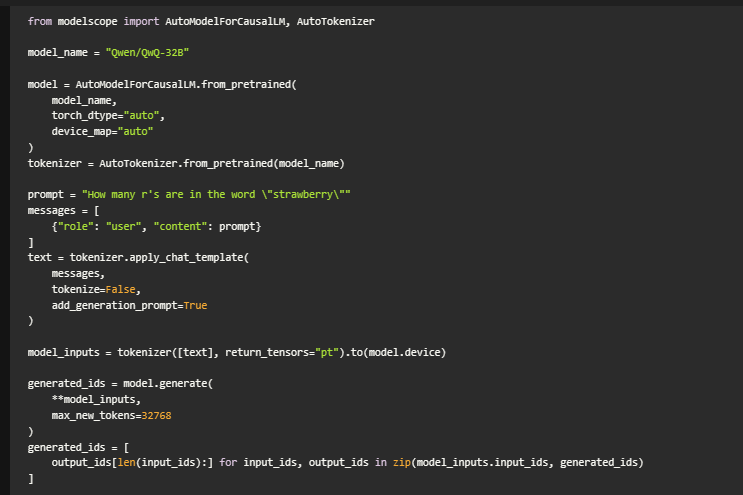The image size is (743, 495).
Task: Click the 'messages,' argument line
Action: coord(78,274)
